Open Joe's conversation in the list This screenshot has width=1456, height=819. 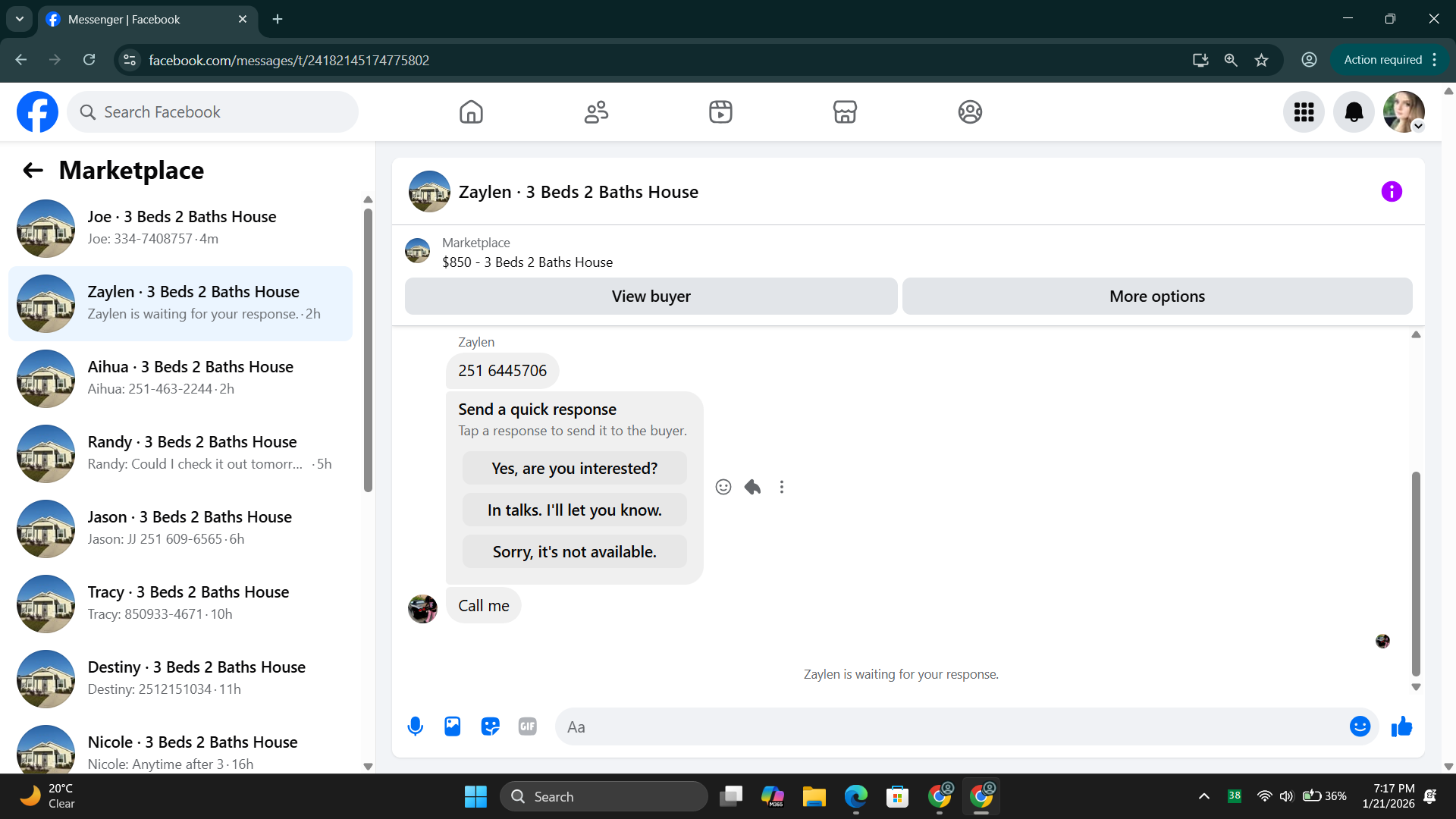point(180,227)
